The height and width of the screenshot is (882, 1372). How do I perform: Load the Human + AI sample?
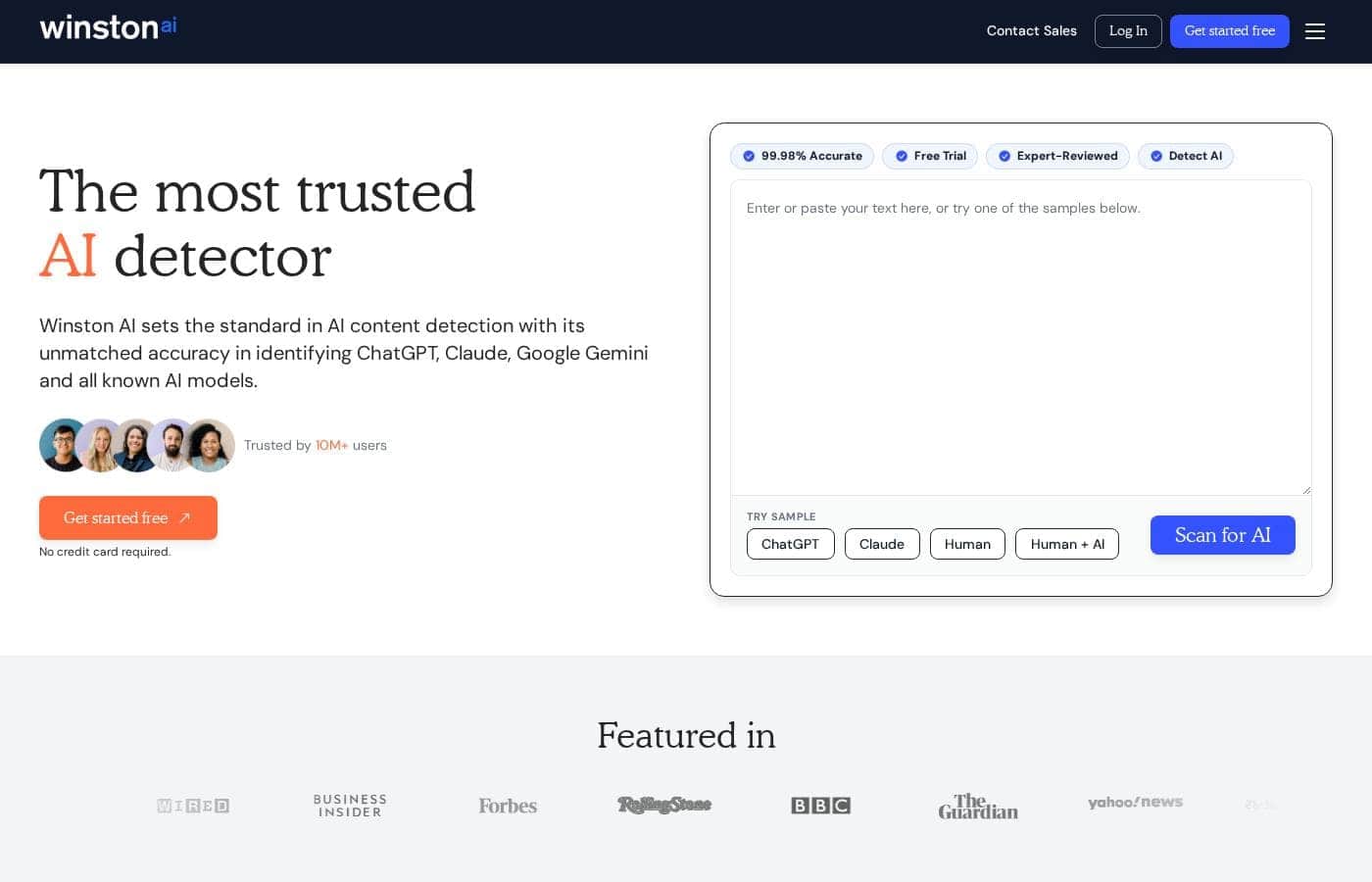pos(1067,544)
